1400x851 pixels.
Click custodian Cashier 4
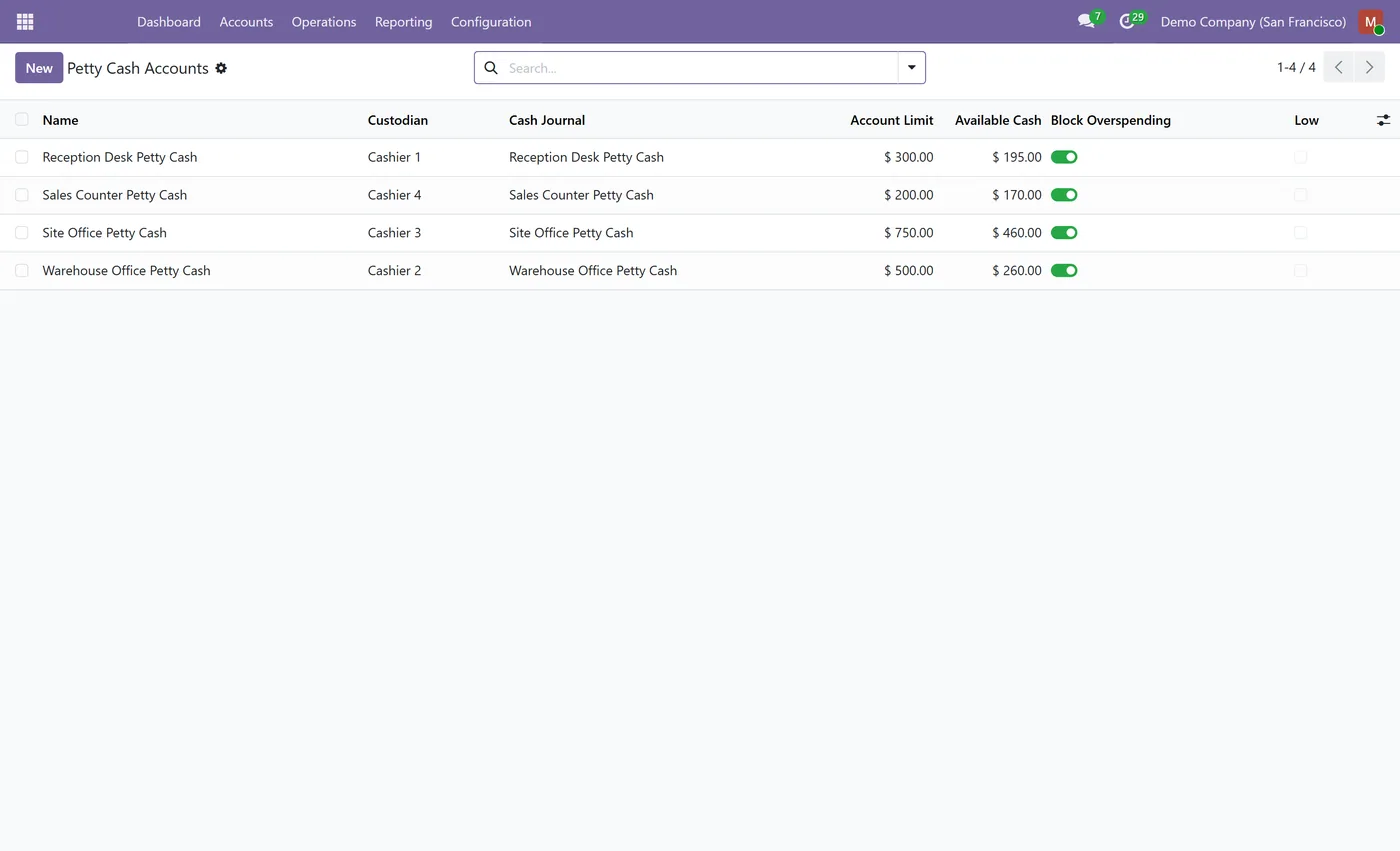(x=395, y=195)
